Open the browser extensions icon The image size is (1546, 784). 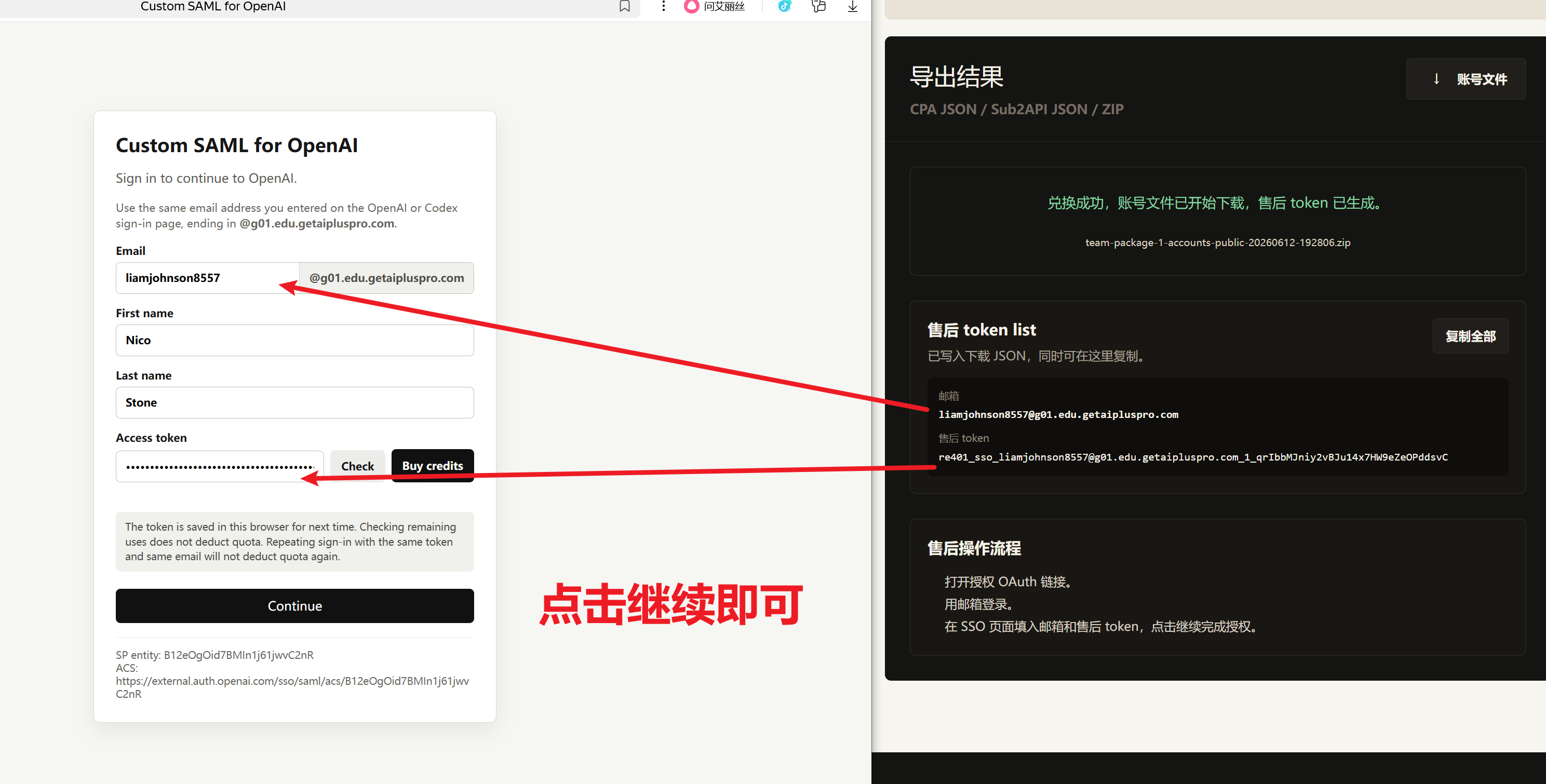point(818,6)
